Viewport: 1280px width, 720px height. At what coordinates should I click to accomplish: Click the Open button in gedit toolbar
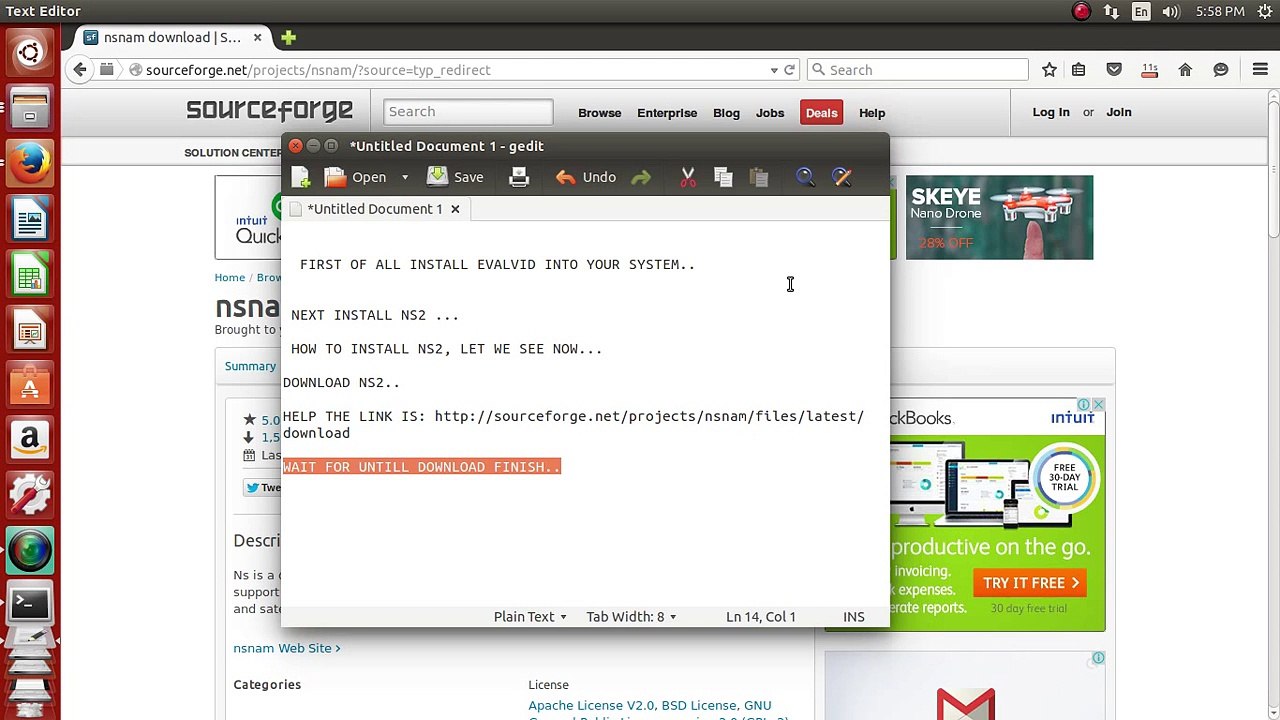356,177
